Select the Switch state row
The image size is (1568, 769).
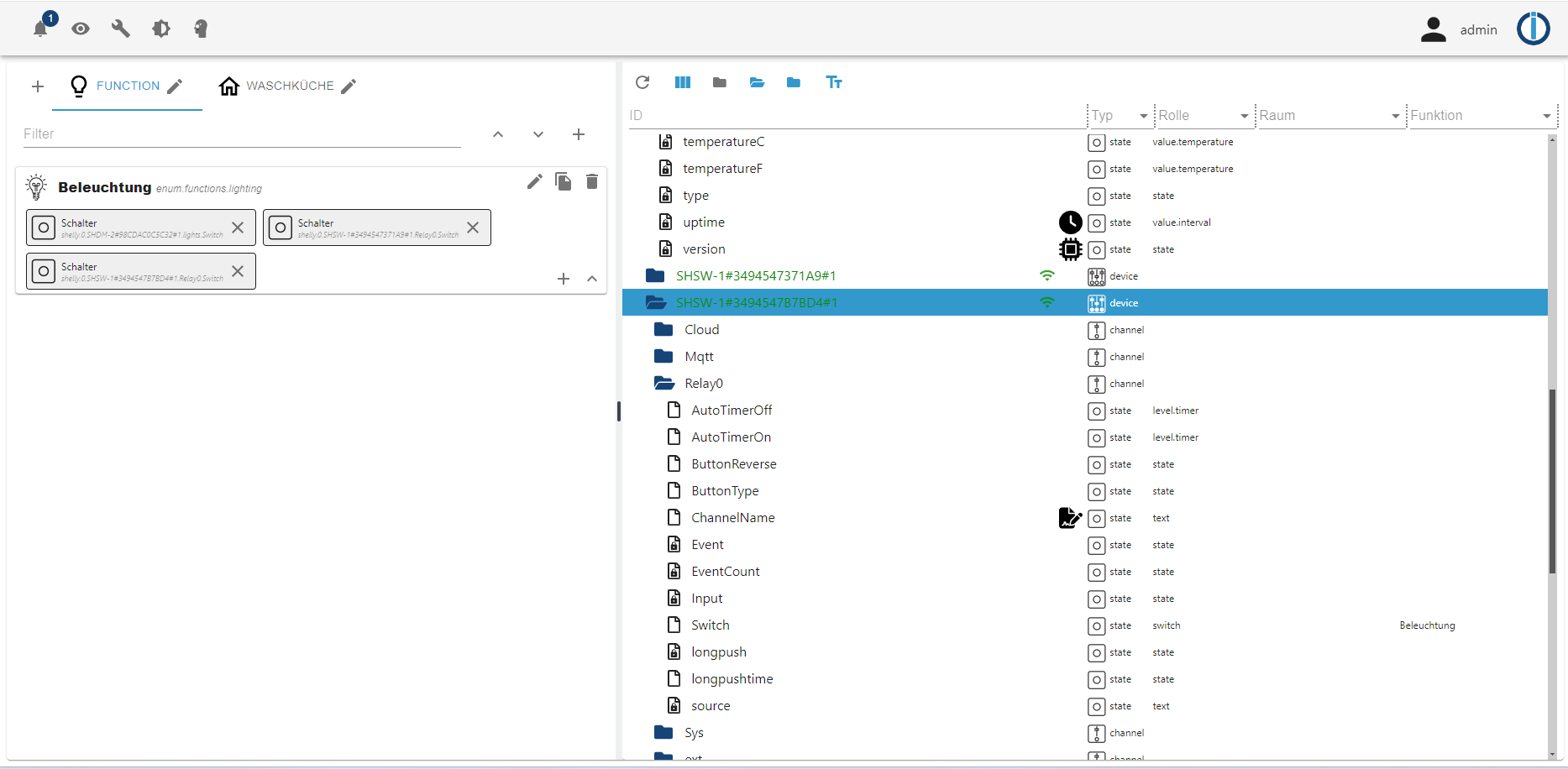click(x=711, y=625)
